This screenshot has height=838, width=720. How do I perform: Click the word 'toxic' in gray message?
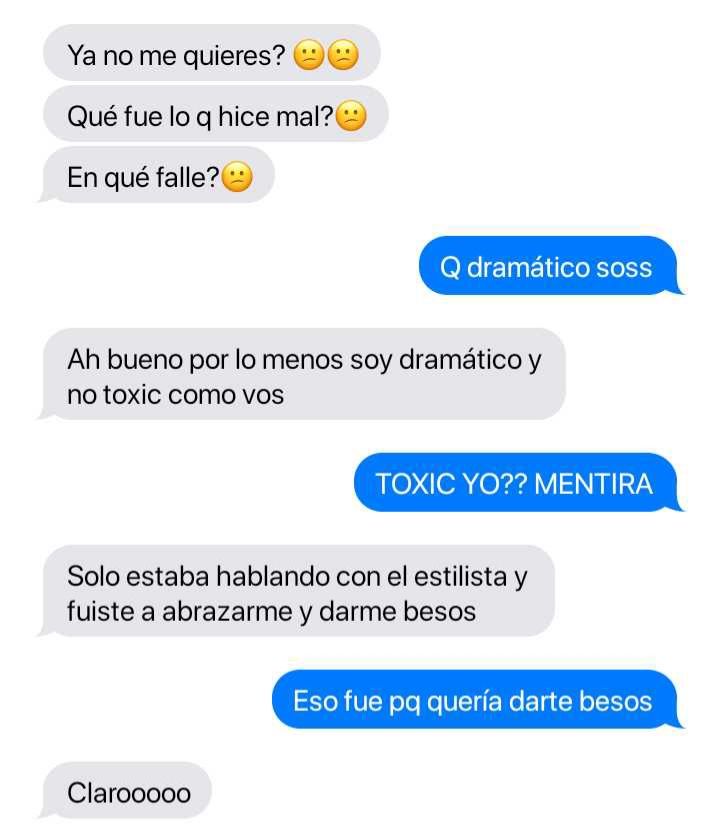click(x=132, y=395)
